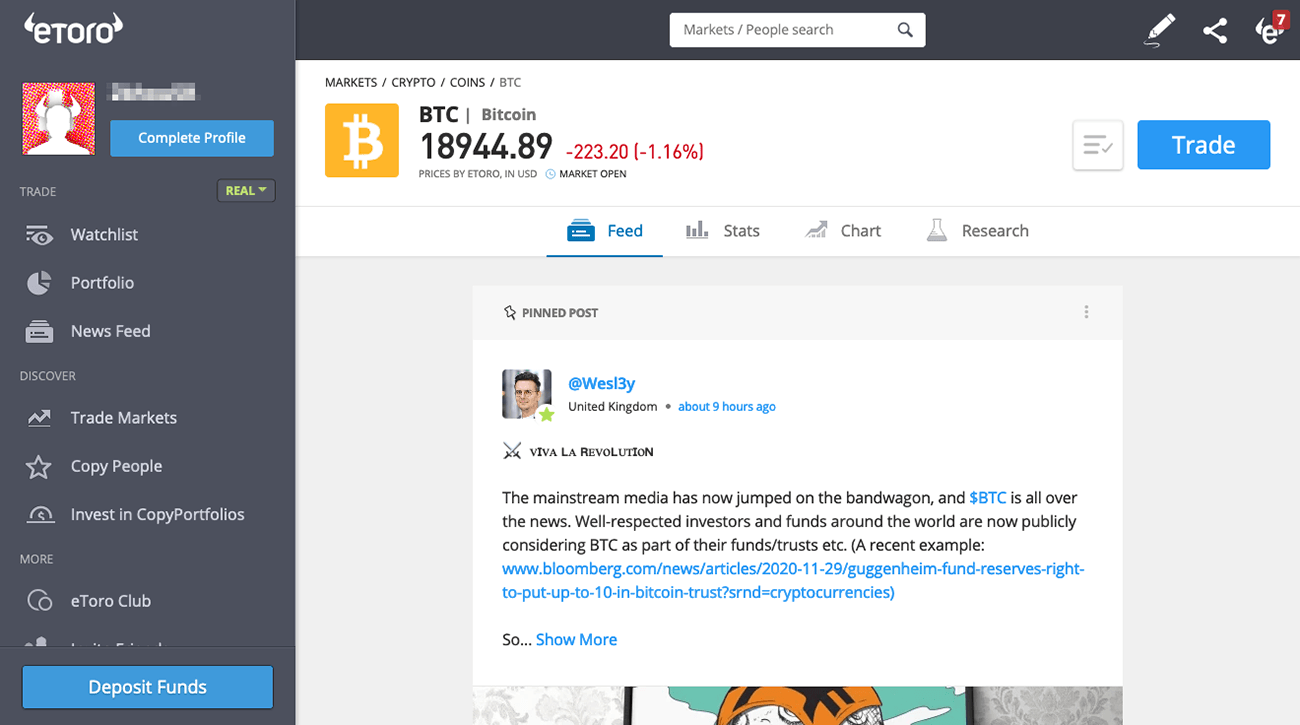Click the Deposit Funds button

[x=148, y=687]
